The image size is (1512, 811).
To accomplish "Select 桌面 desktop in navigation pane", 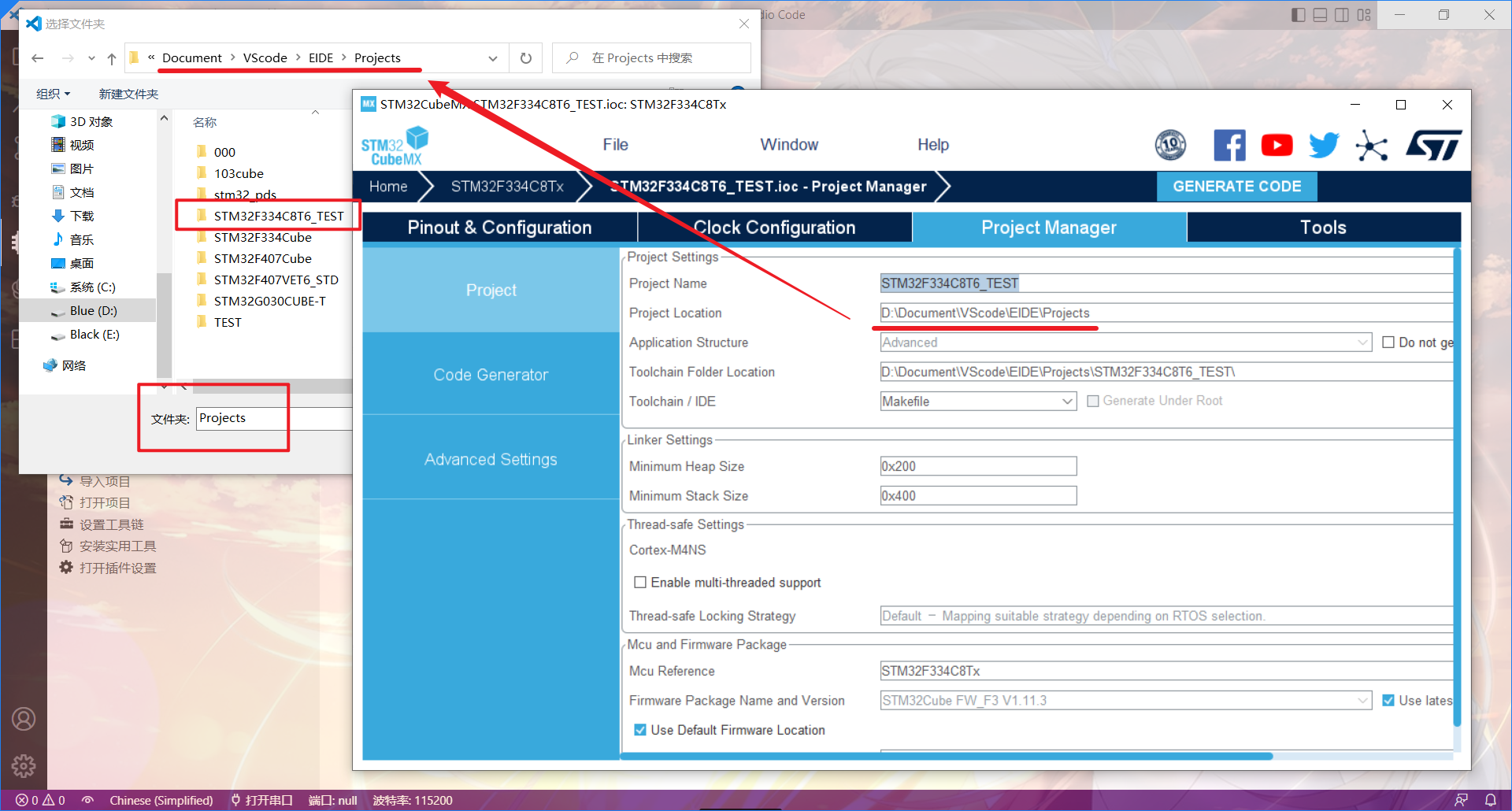I will tap(81, 264).
